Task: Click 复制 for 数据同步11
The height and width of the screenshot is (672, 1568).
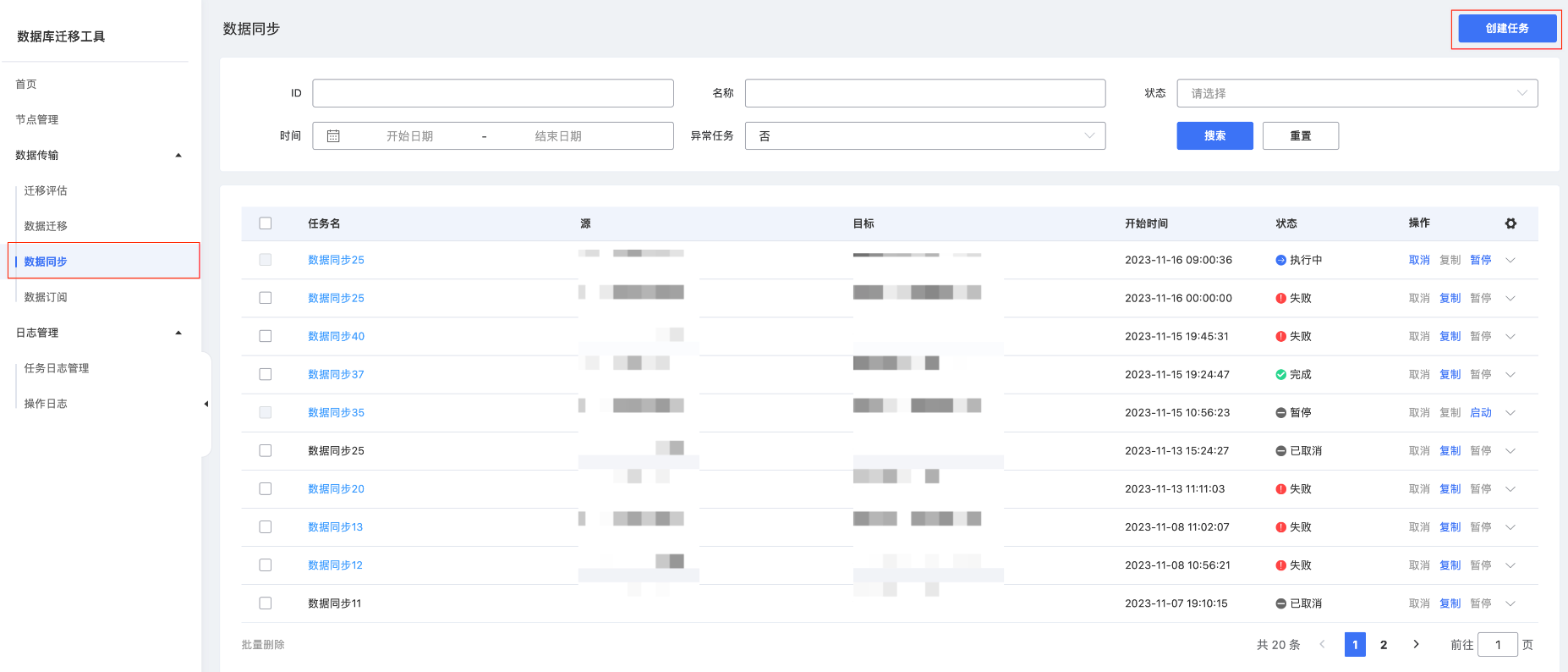Action: pos(1450,603)
